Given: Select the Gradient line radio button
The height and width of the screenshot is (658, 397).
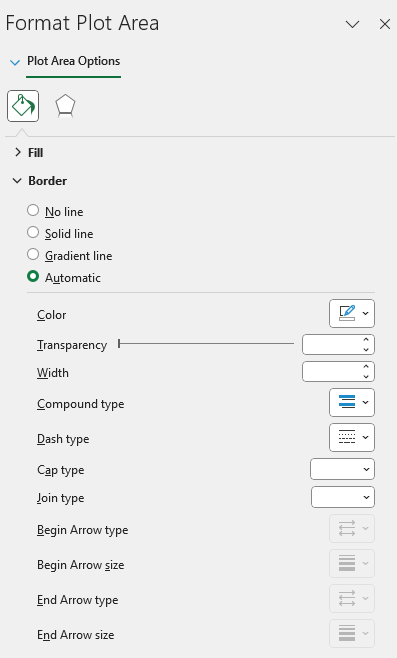Looking at the screenshot, I should click(x=33, y=254).
